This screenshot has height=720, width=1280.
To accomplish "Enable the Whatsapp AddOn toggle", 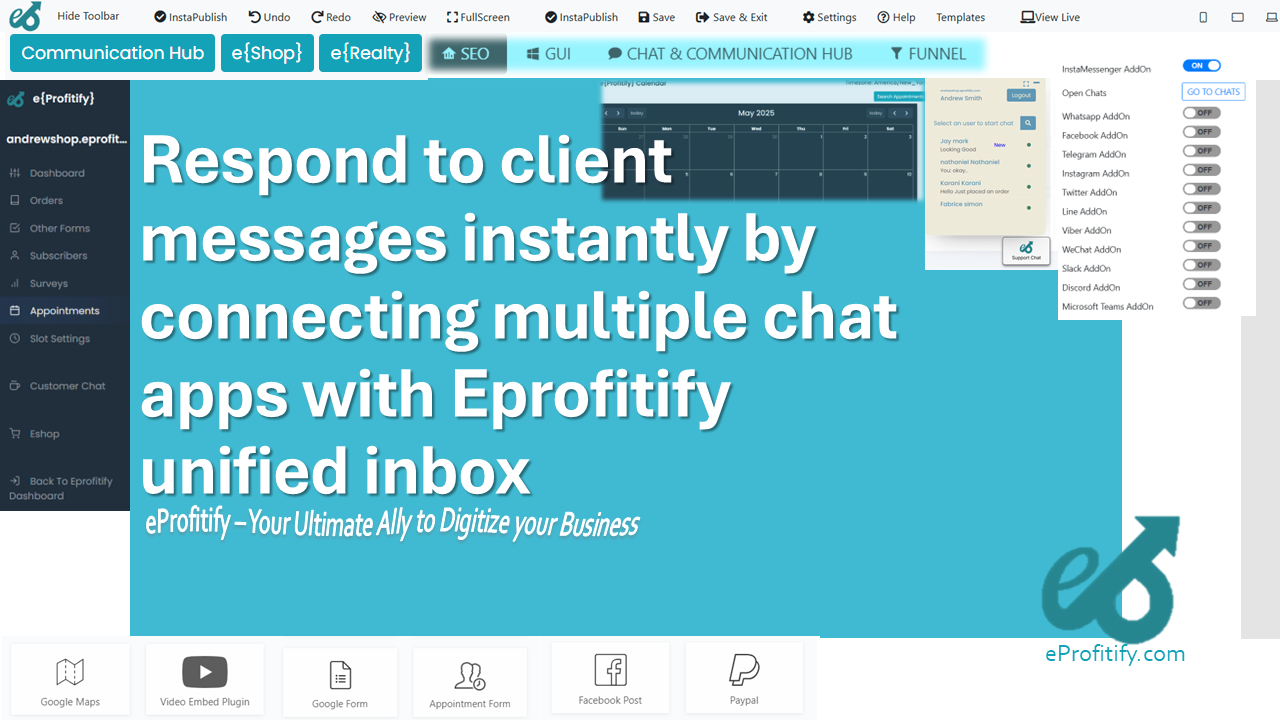I will click(1201, 113).
